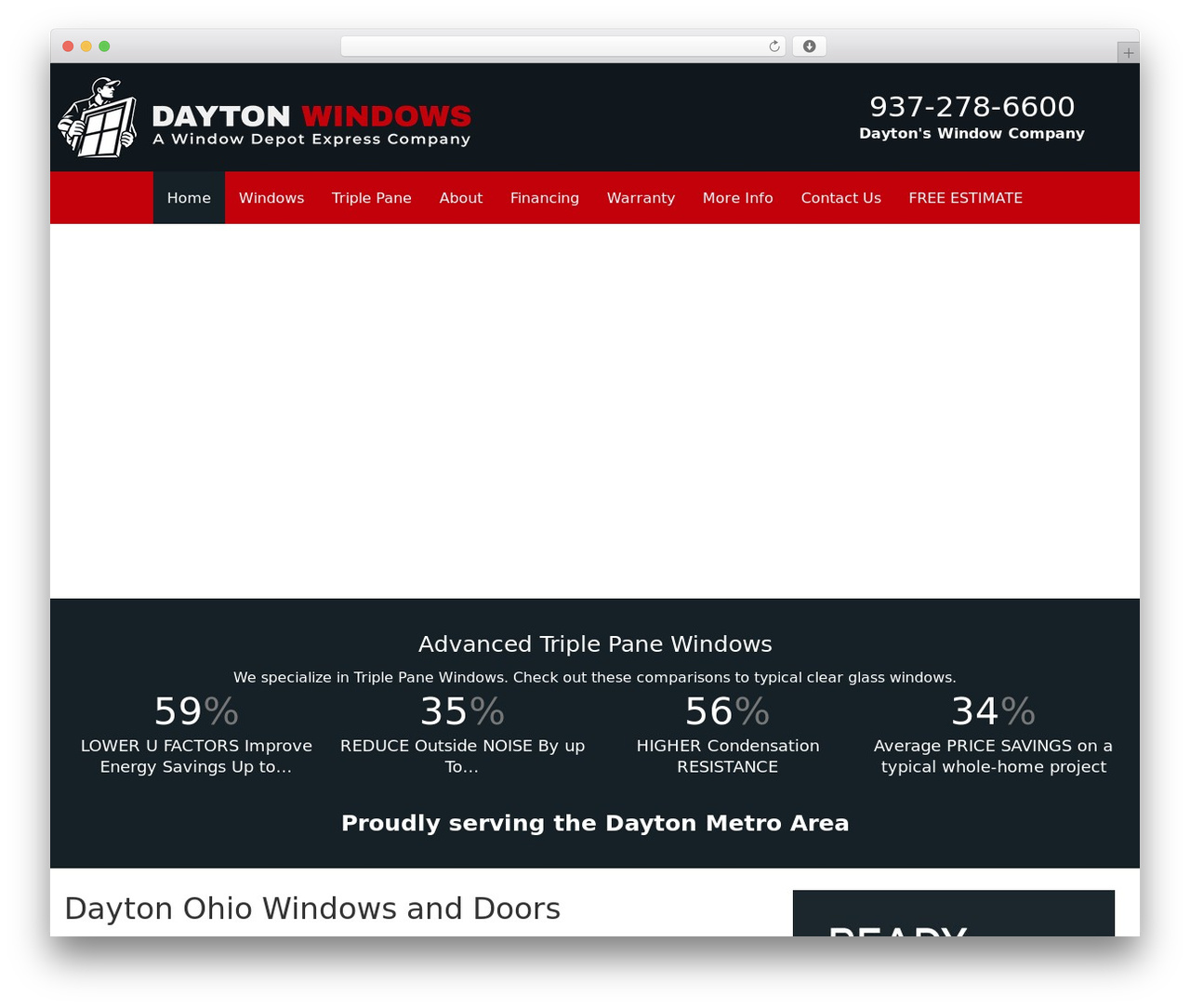
Task: Go to the Triple Pane page
Action: pyautogui.click(x=372, y=198)
